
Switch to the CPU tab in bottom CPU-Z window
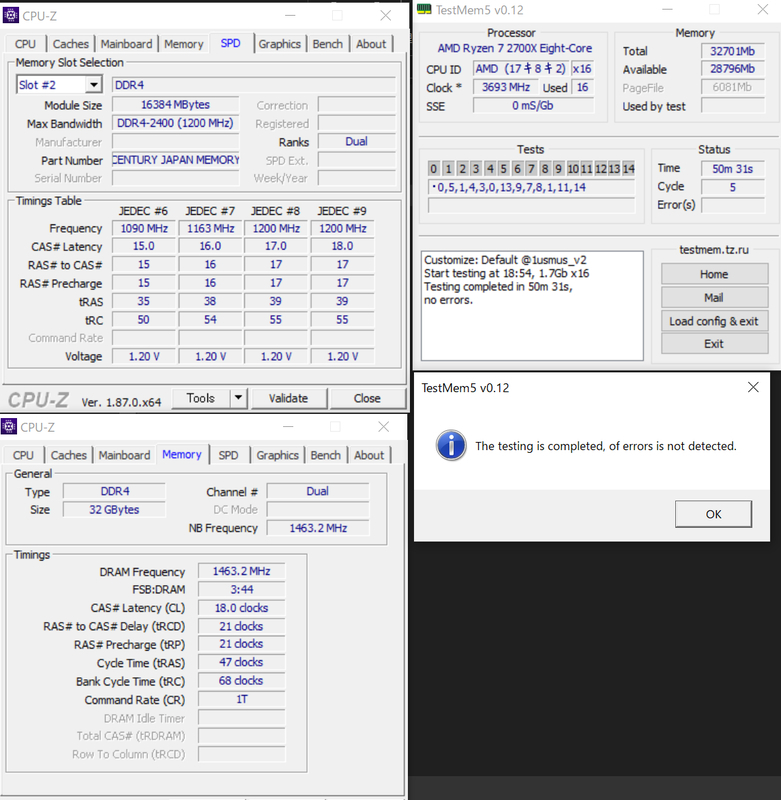click(23, 455)
